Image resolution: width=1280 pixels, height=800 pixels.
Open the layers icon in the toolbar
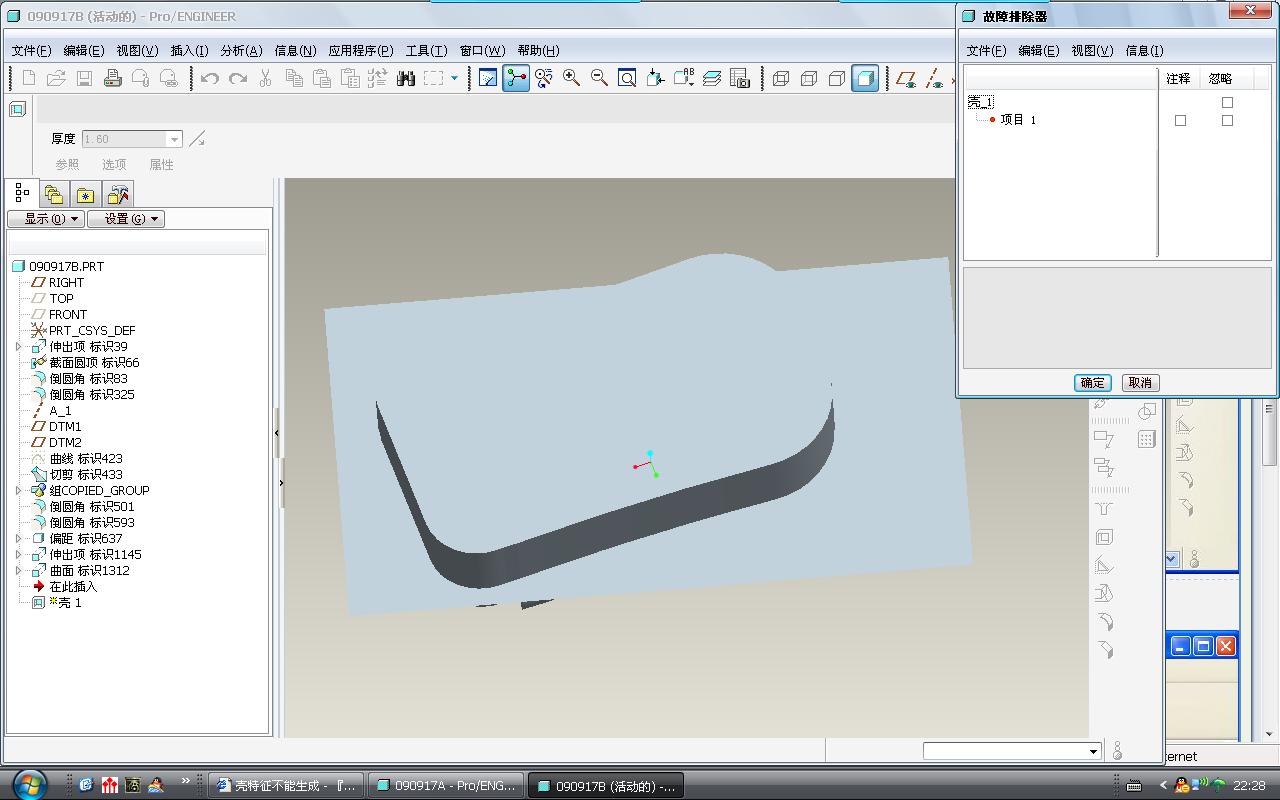coord(712,78)
